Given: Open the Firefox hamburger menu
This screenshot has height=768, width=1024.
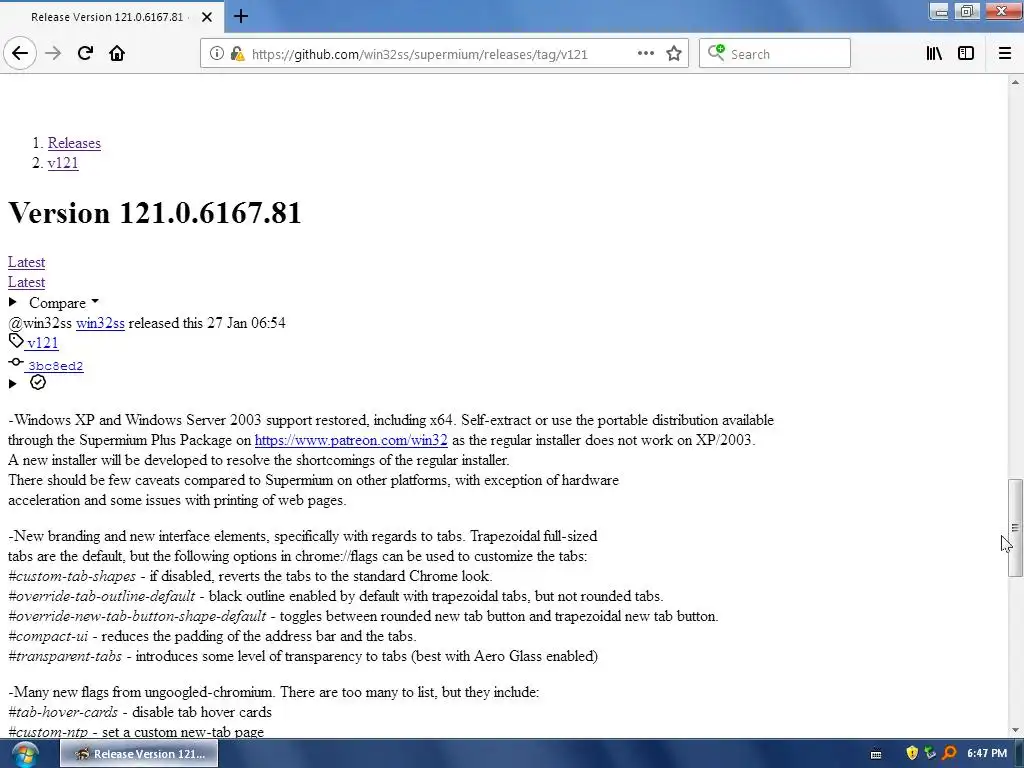Looking at the screenshot, I should (1004, 54).
